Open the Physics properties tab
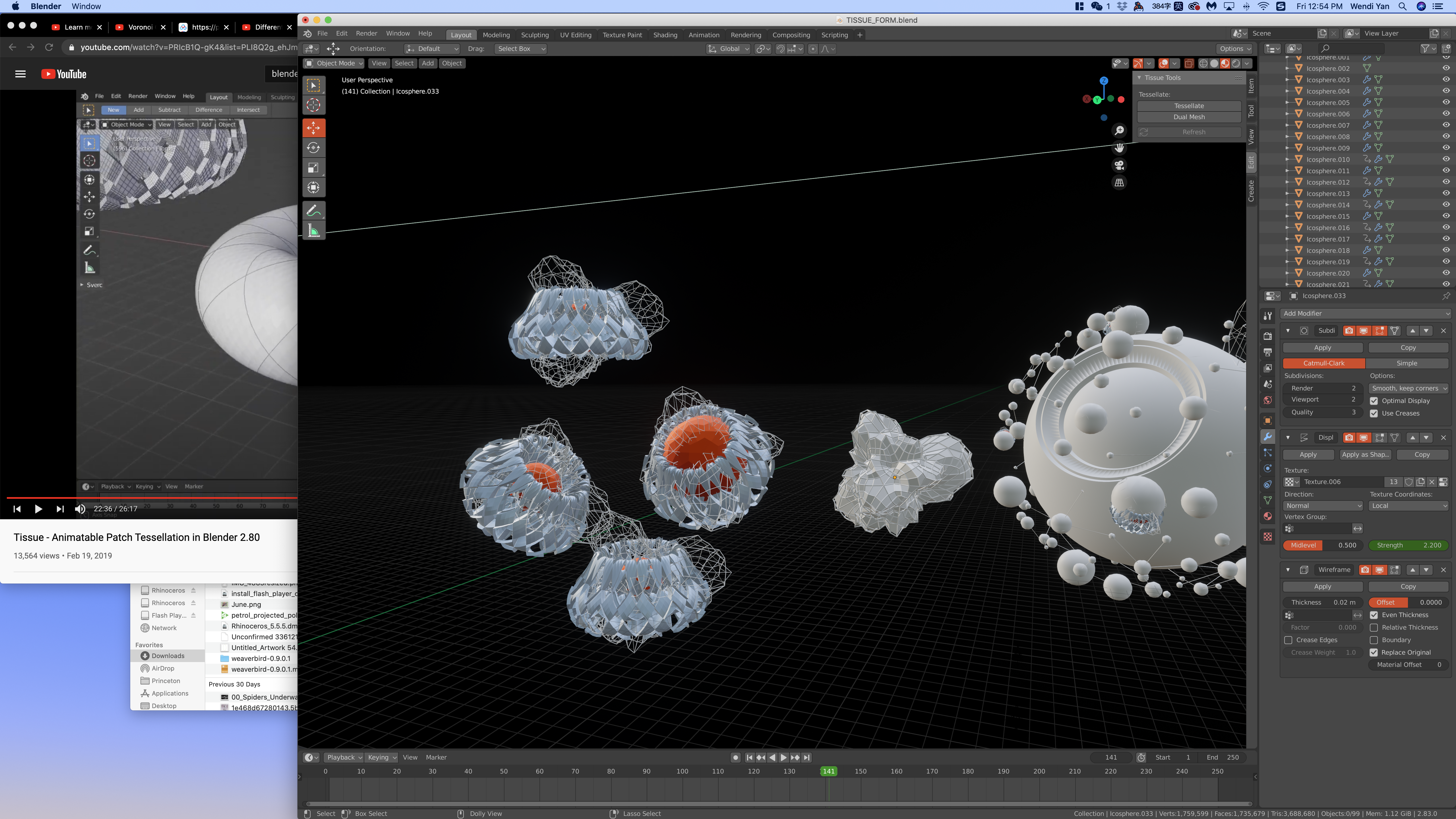 [1268, 469]
